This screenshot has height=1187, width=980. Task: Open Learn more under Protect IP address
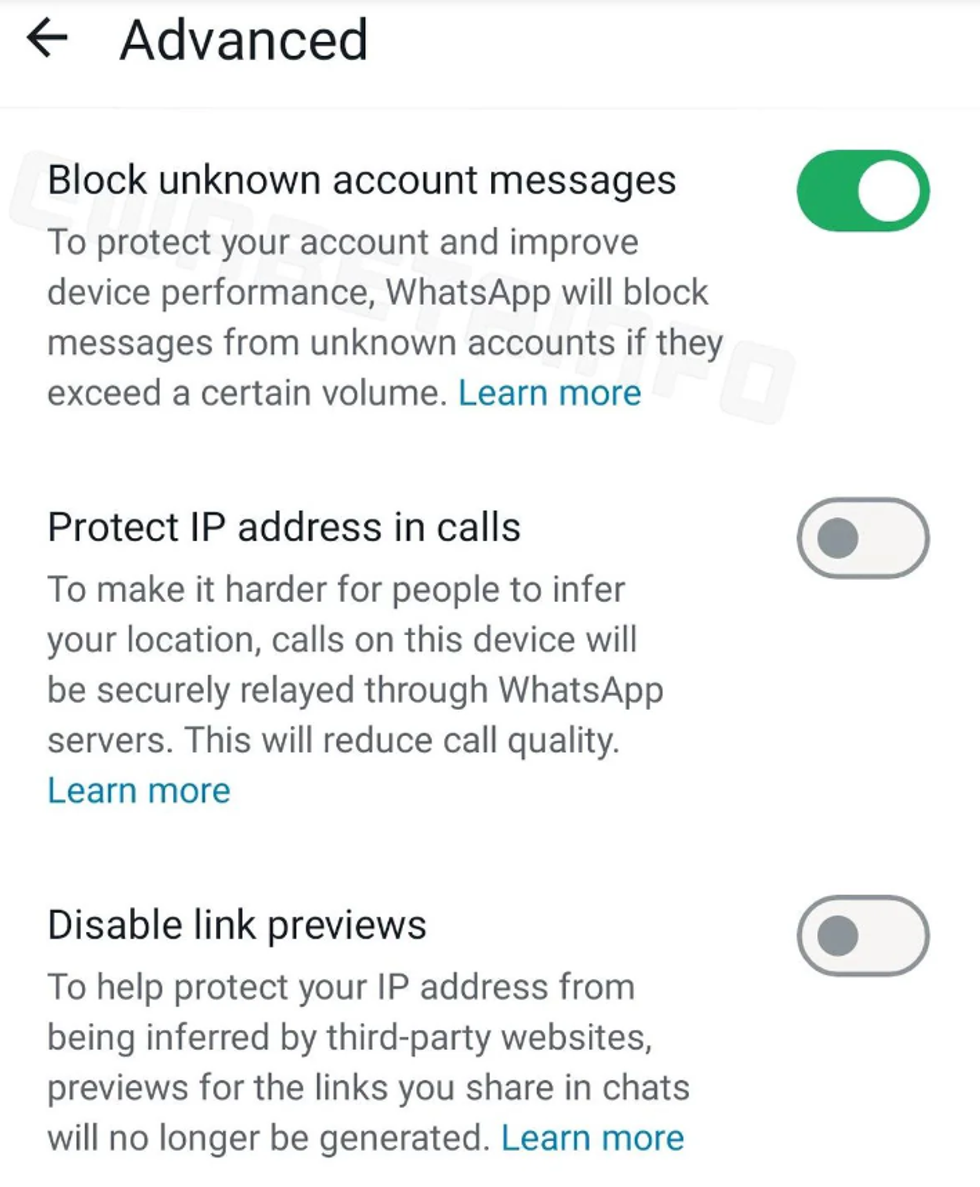138,790
